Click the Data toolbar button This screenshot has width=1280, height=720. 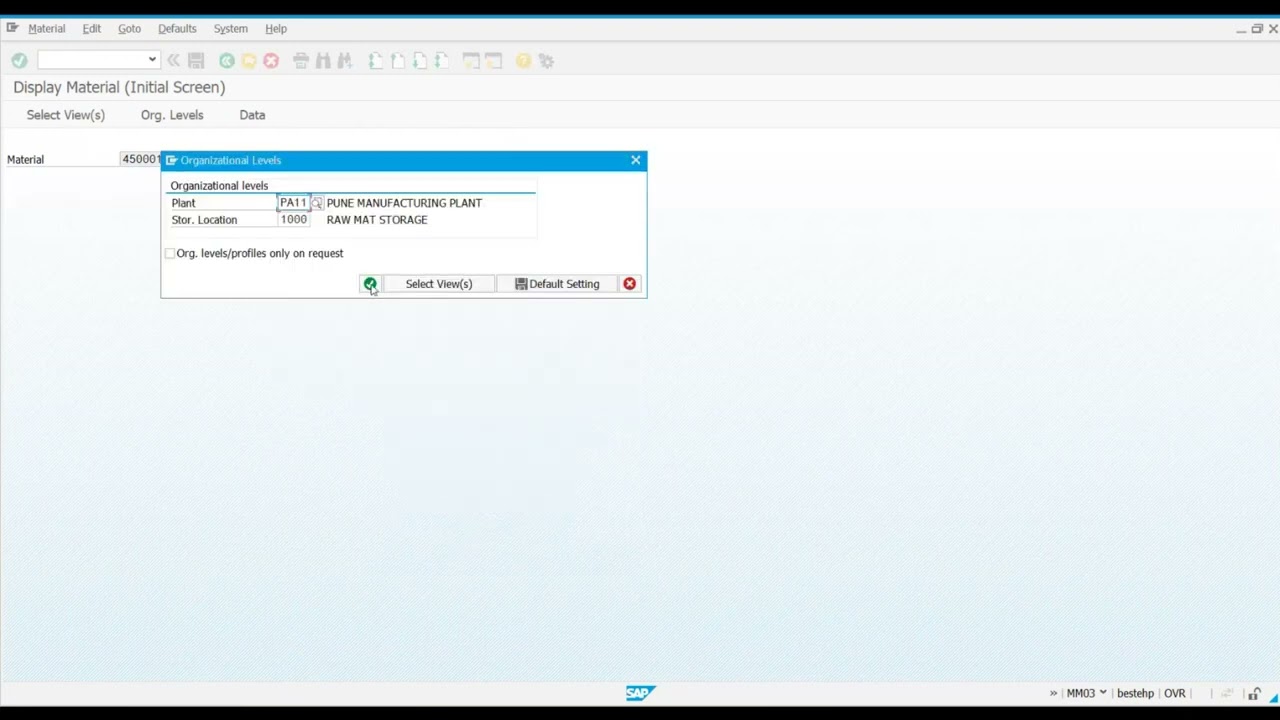252,115
